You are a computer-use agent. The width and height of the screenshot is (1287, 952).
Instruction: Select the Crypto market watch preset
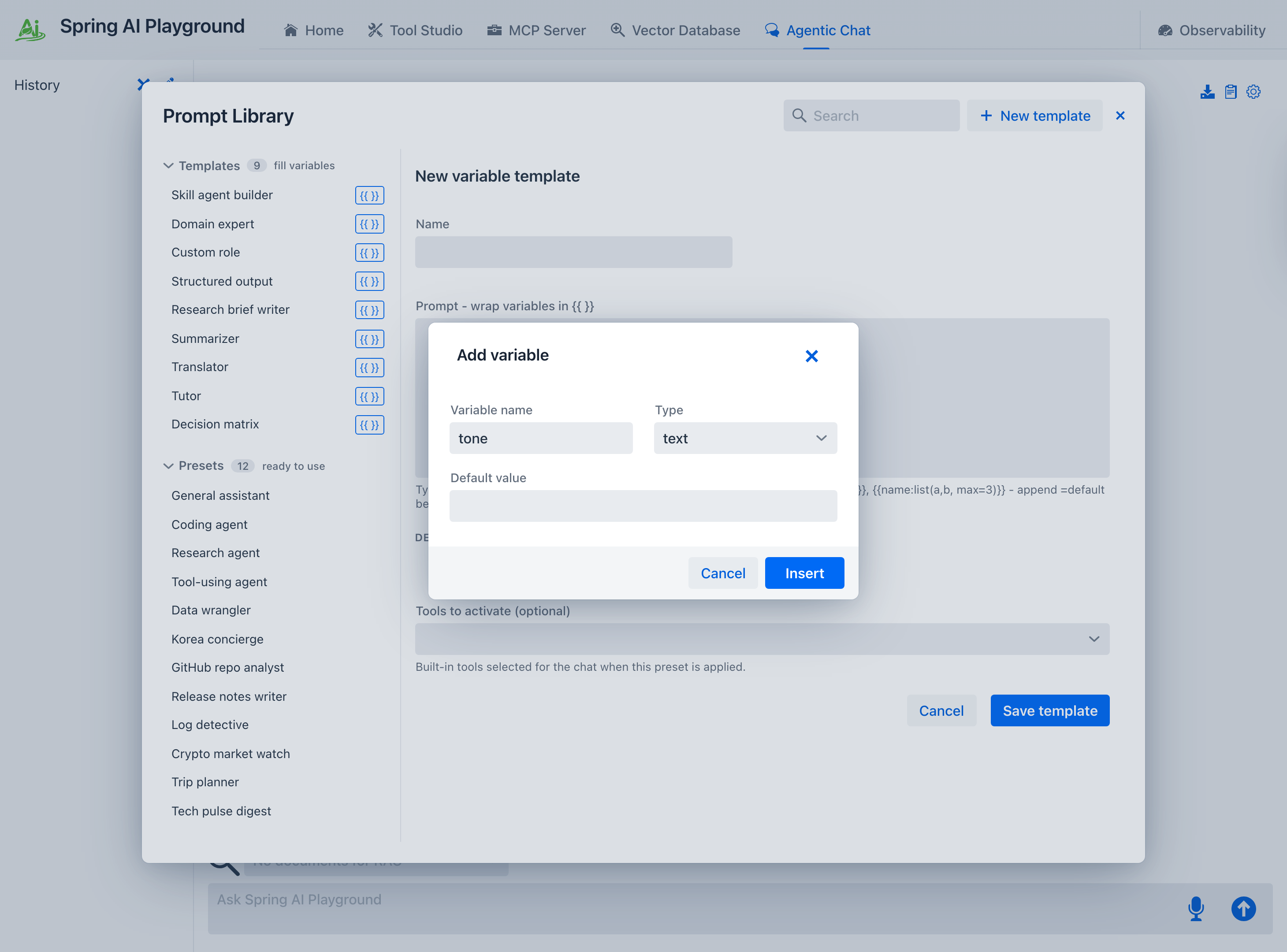click(x=231, y=754)
